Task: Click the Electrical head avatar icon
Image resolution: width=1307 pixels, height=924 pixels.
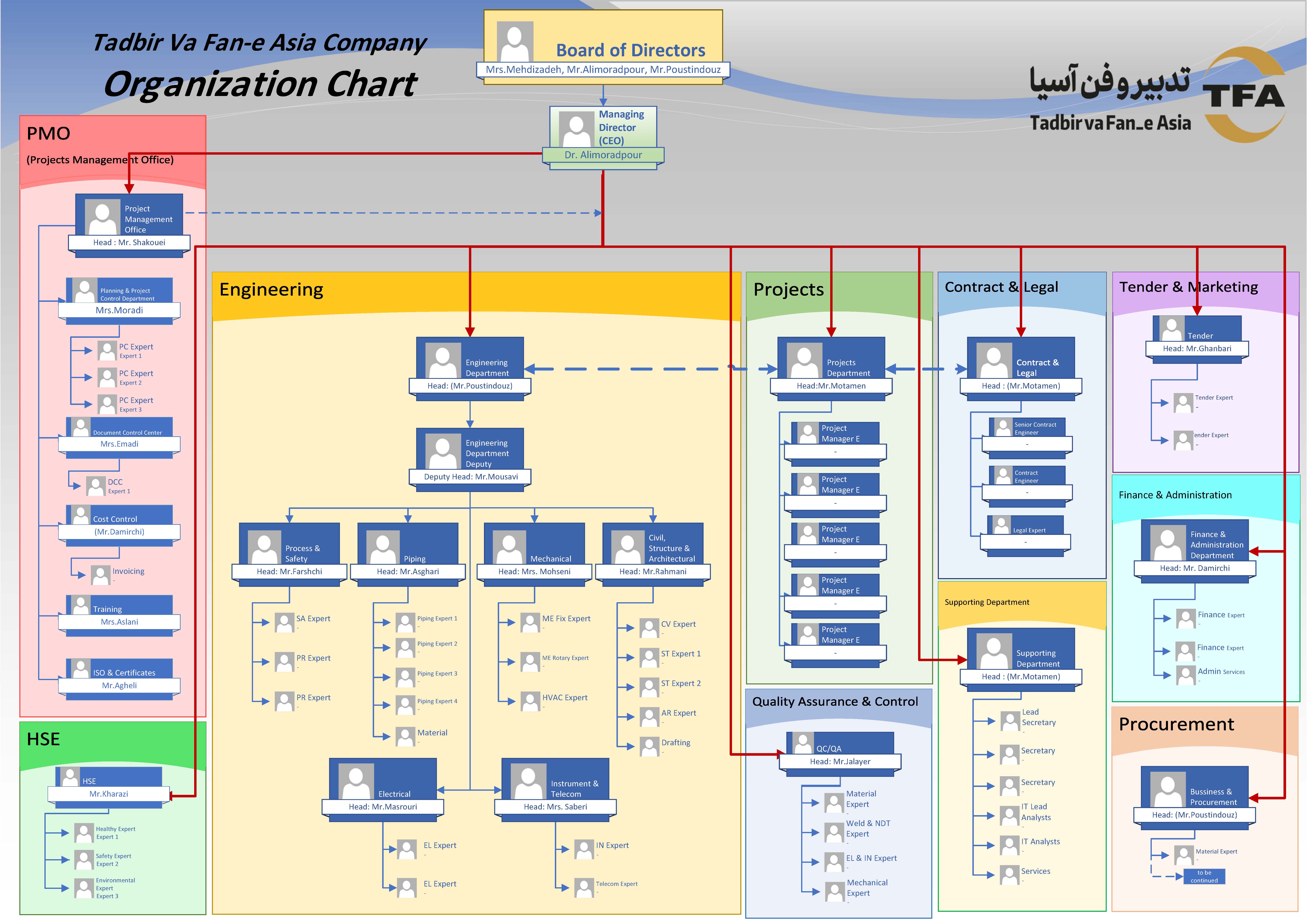Action: click(356, 781)
